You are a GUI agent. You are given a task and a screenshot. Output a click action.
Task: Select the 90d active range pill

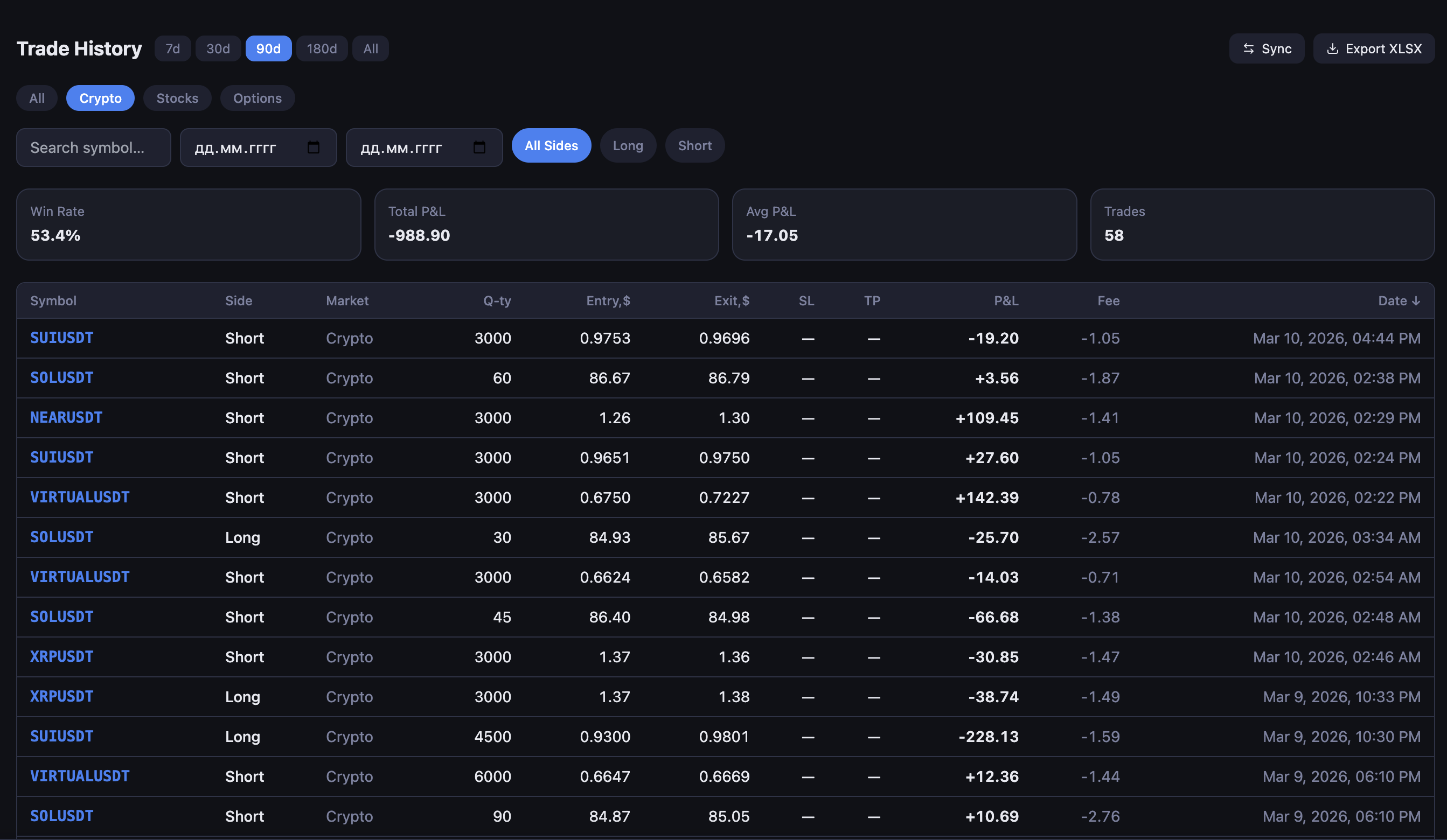[268, 49]
